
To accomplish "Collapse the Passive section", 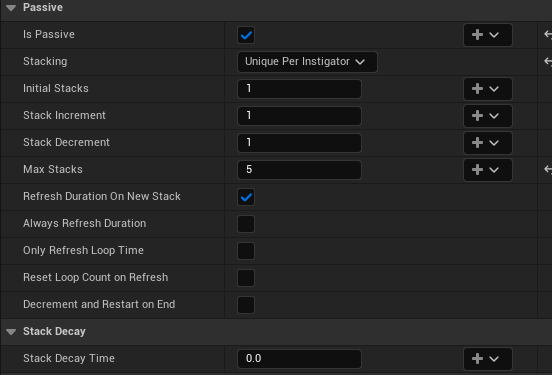I will click(11, 8).
